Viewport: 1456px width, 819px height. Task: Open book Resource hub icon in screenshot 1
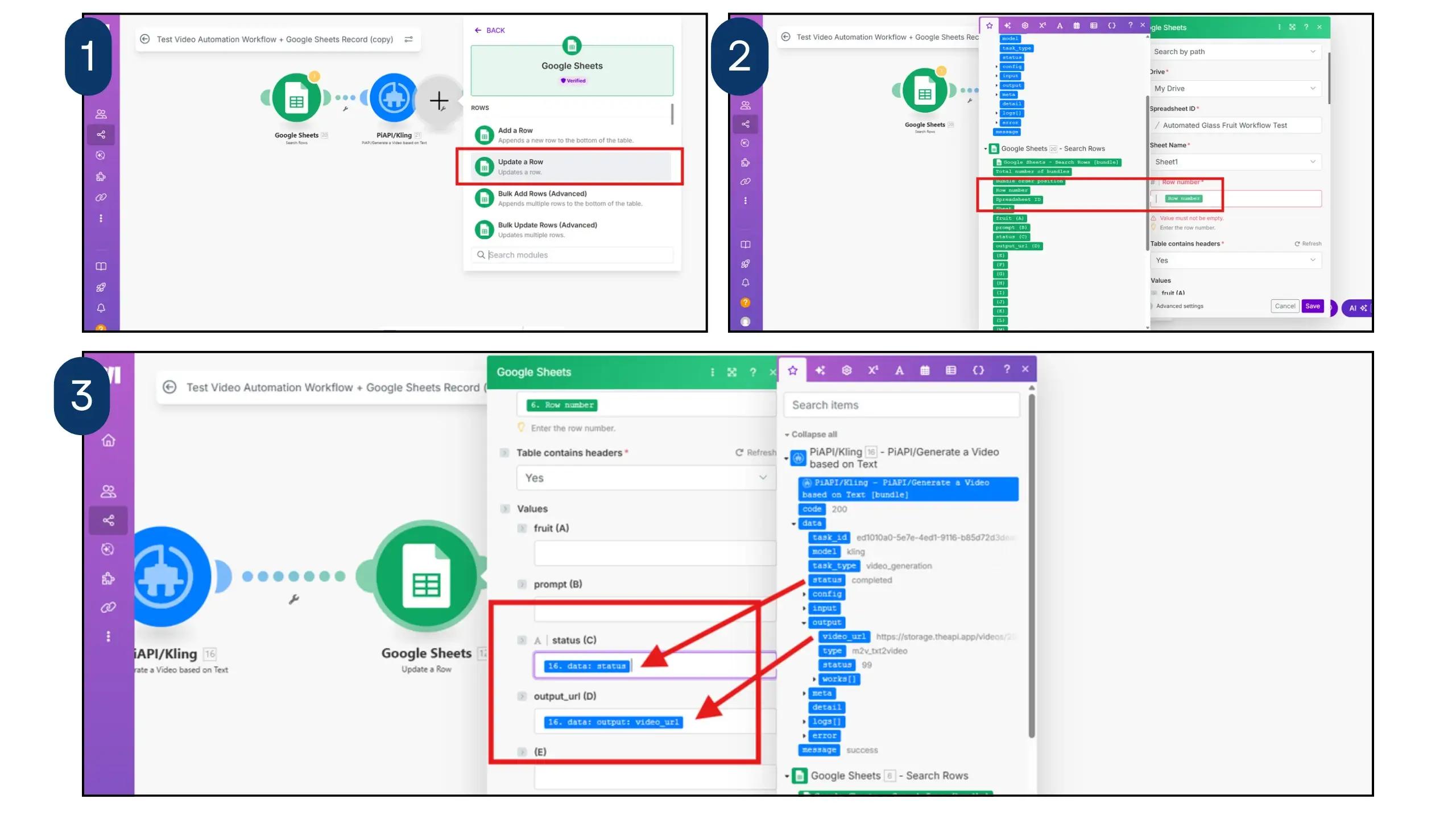(x=101, y=266)
